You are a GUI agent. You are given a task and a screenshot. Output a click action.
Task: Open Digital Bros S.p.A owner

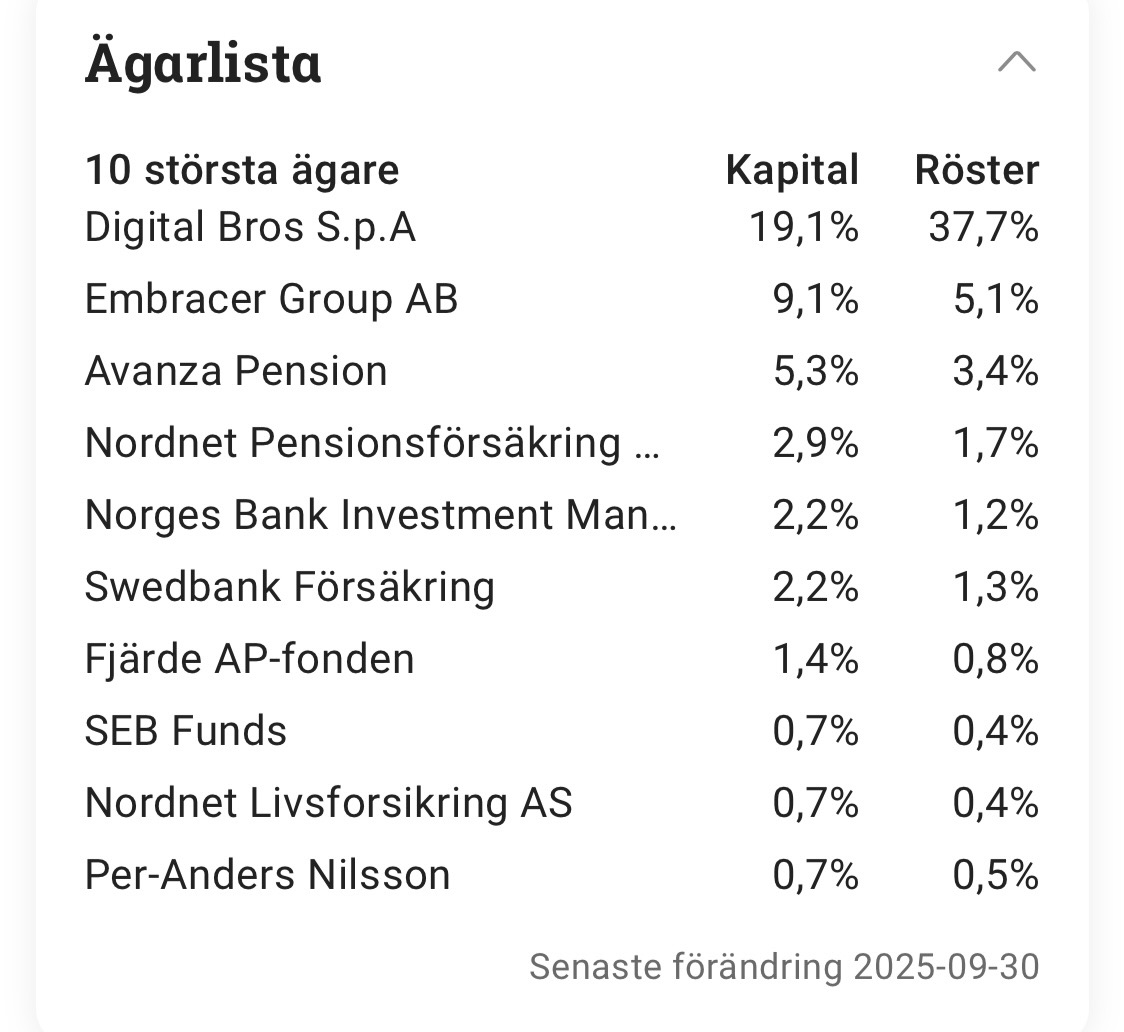[250, 228]
